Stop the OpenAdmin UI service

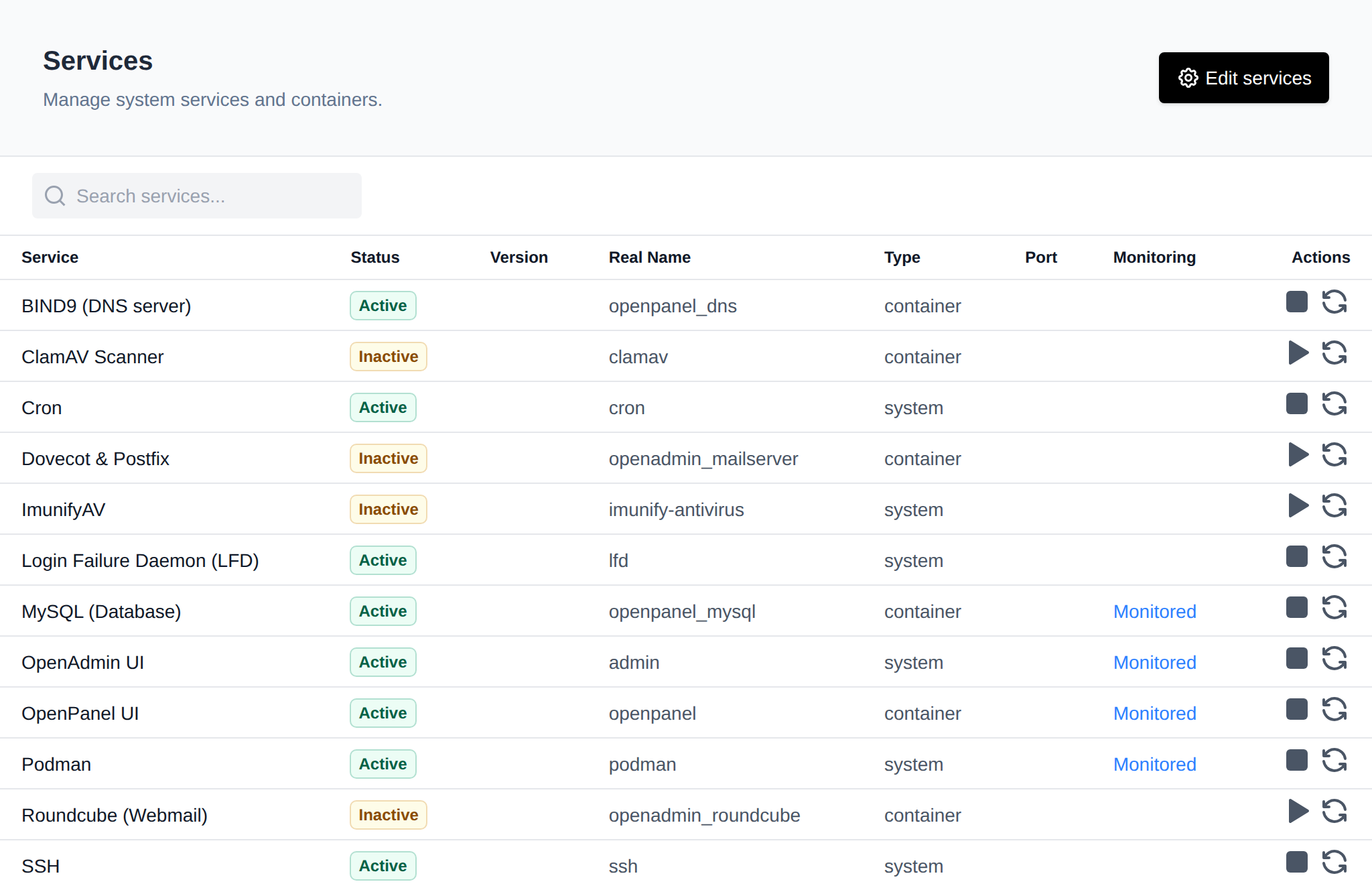point(1297,659)
